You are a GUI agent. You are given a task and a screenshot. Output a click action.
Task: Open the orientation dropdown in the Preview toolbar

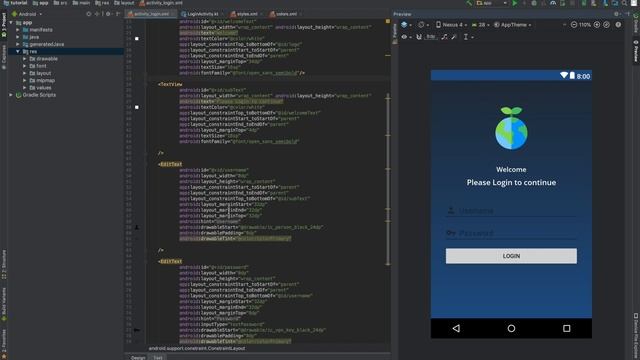(423, 25)
